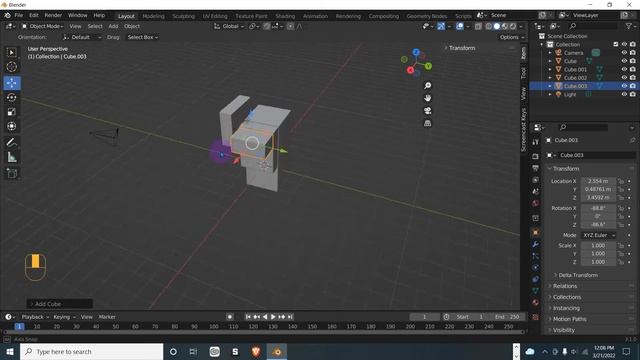Image resolution: width=640 pixels, height=360 pixels.
Task: Open the Material properties tab icon
Action: pos(536,302)
